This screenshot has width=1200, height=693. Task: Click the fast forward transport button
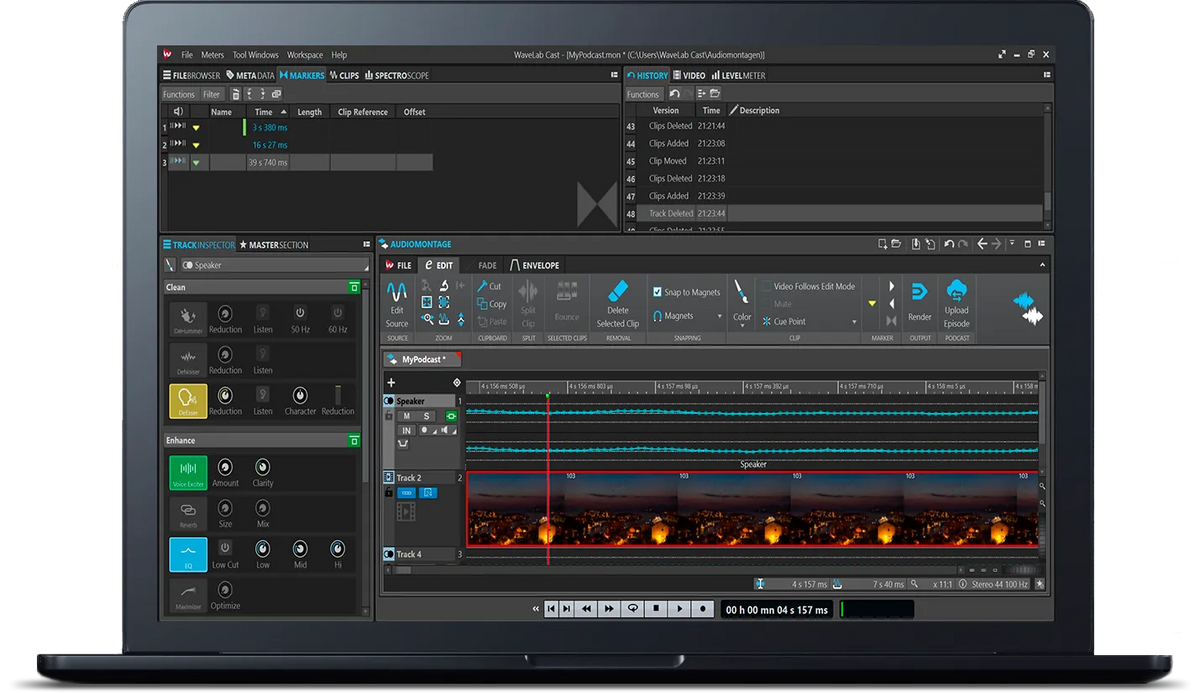point(608,608)
